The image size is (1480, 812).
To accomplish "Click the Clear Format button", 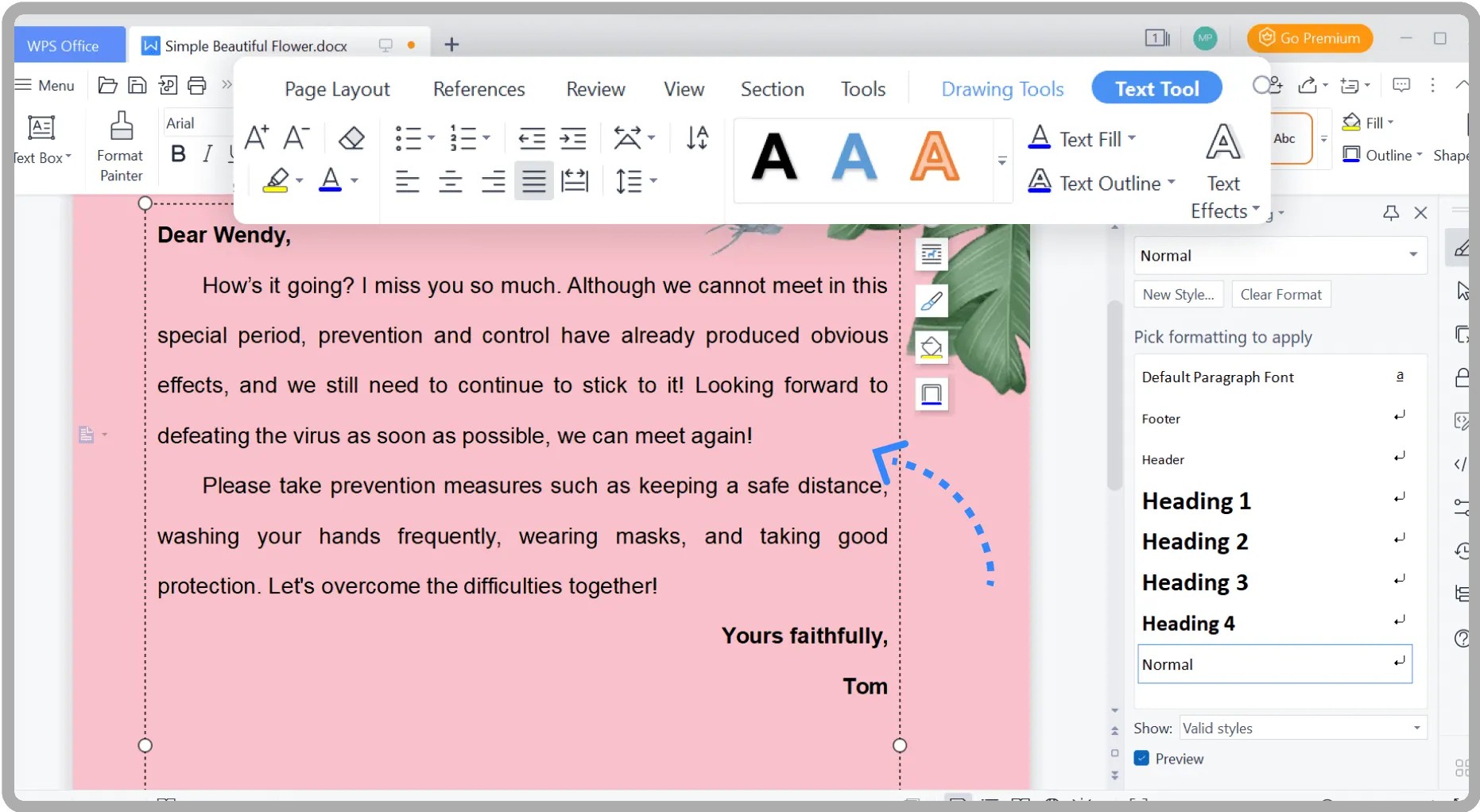I will [x=1280, y=294].
